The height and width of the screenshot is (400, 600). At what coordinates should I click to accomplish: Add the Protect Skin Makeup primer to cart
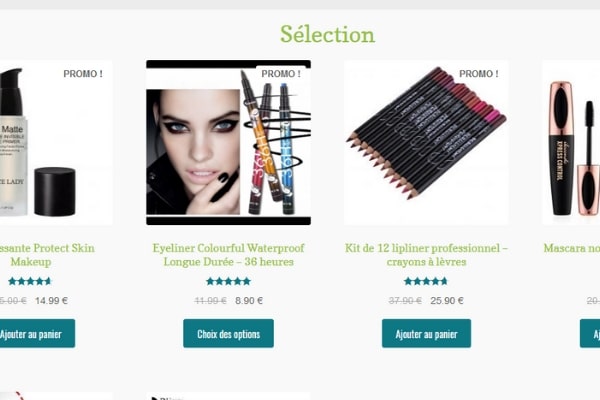point(37,333)
